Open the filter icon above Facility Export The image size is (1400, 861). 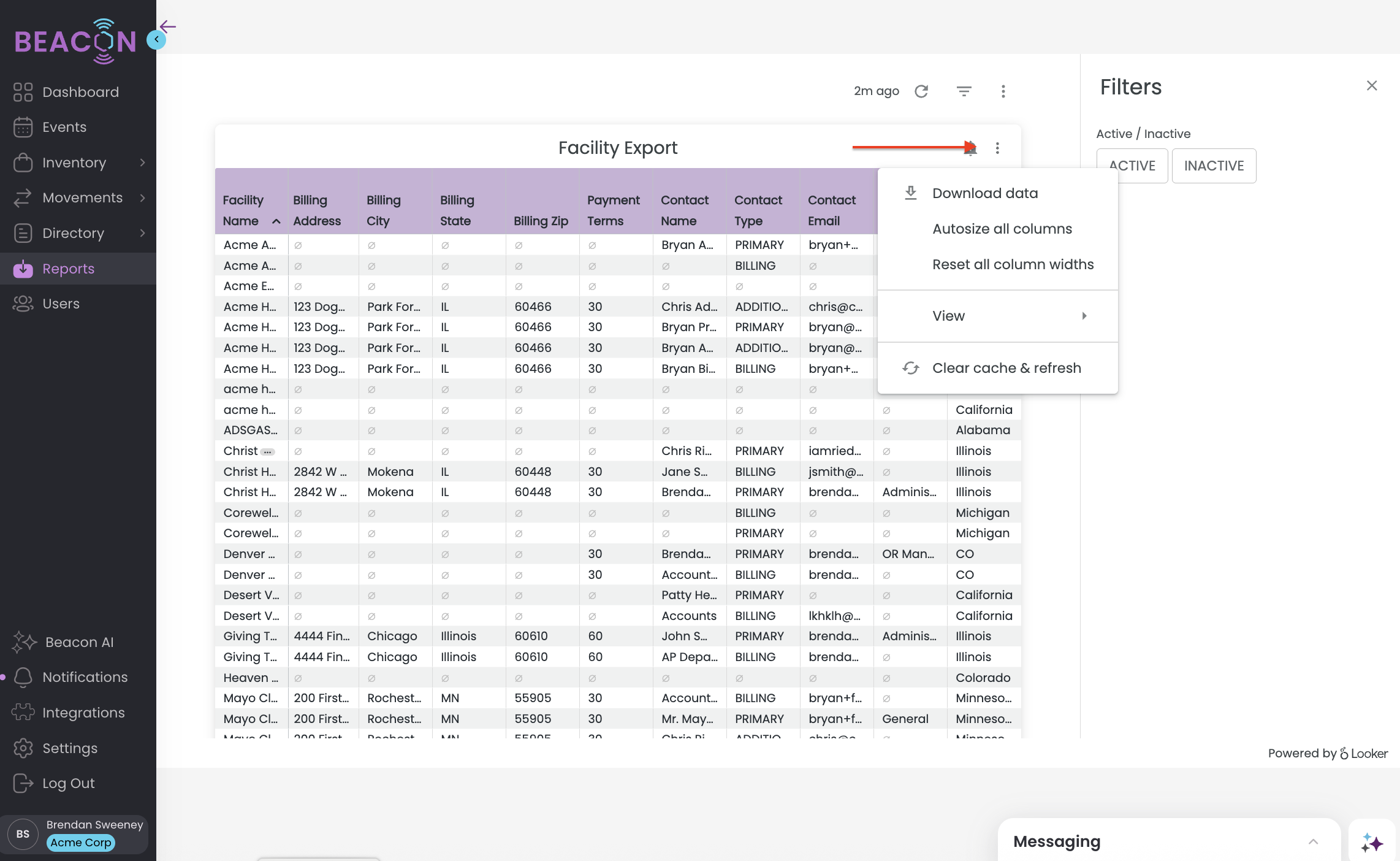[963, 91]
